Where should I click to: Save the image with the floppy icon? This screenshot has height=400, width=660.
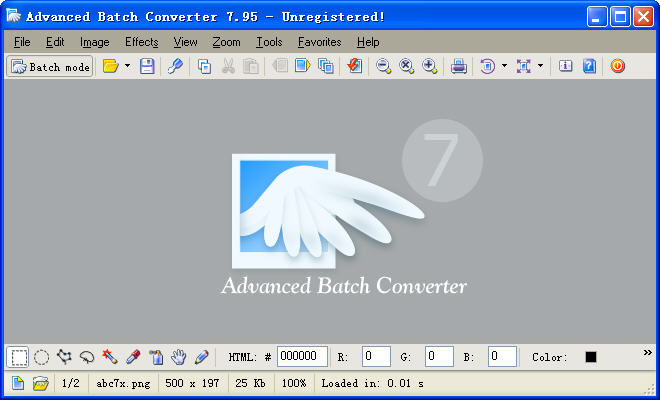coord(147,66)
